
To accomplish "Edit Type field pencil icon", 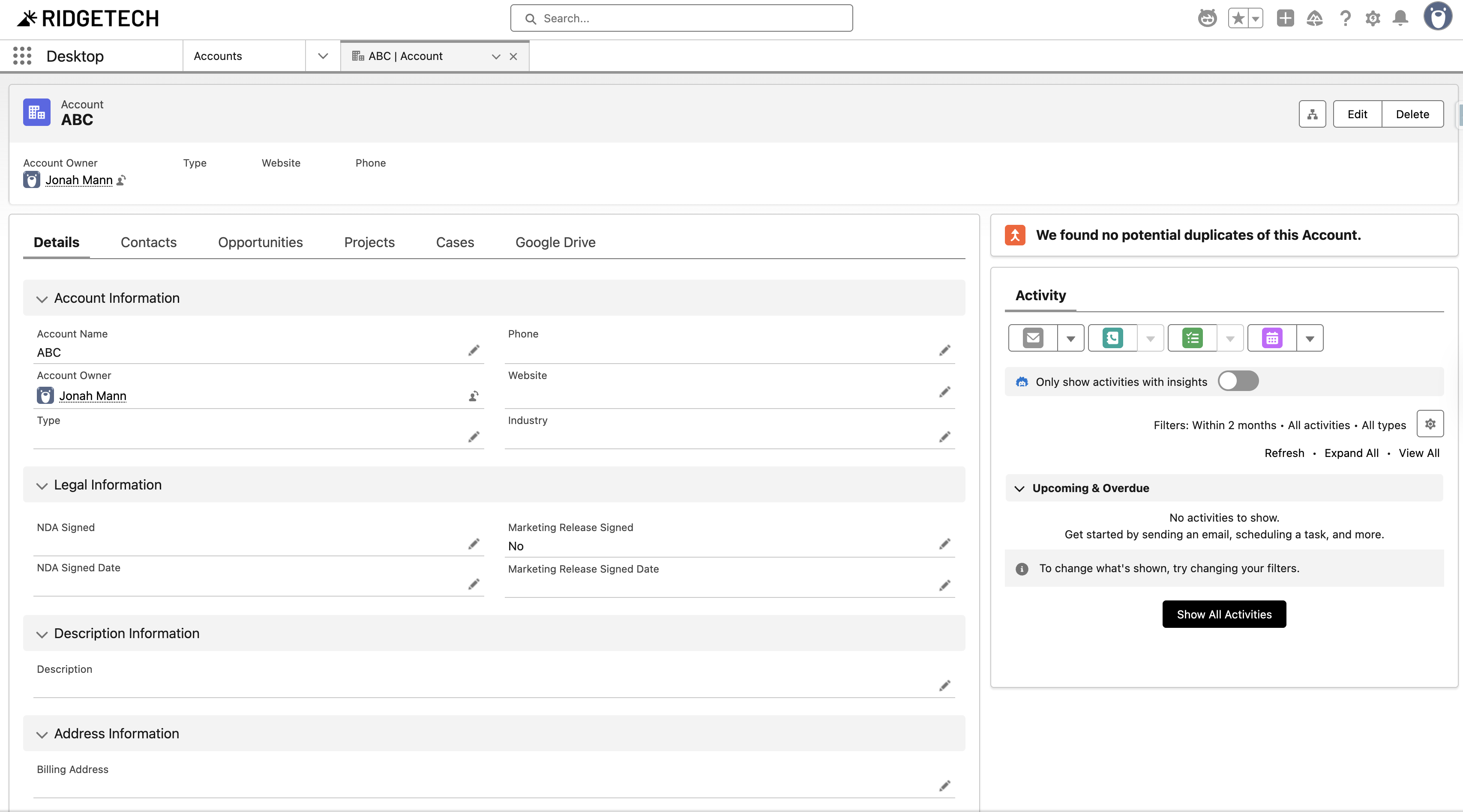I will [474, 436].
